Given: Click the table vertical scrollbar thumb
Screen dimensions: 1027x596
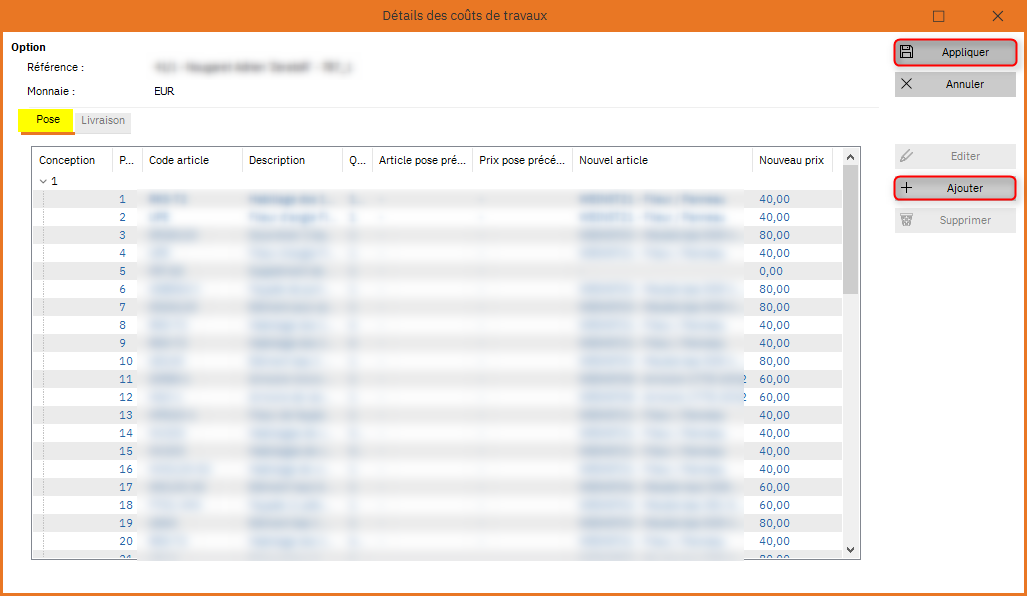Looking at the screenshot, I should 850,229.
